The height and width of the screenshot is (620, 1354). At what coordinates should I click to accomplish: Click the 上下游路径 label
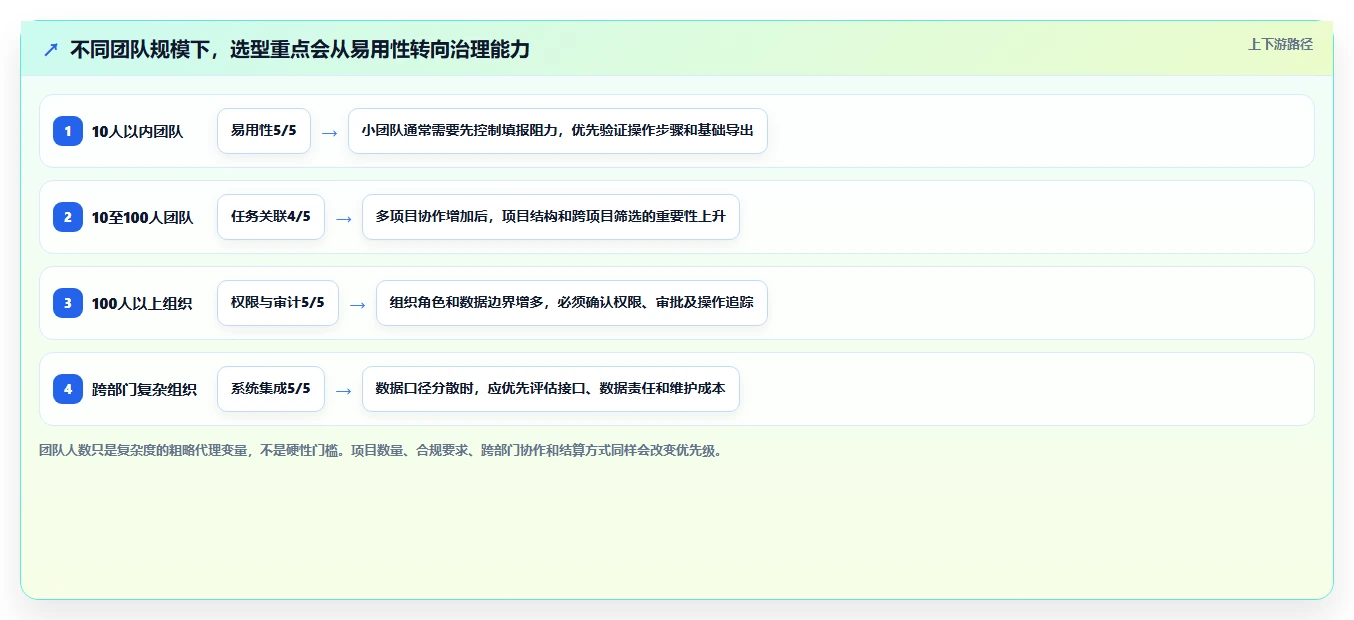(x=1280, y=44)
